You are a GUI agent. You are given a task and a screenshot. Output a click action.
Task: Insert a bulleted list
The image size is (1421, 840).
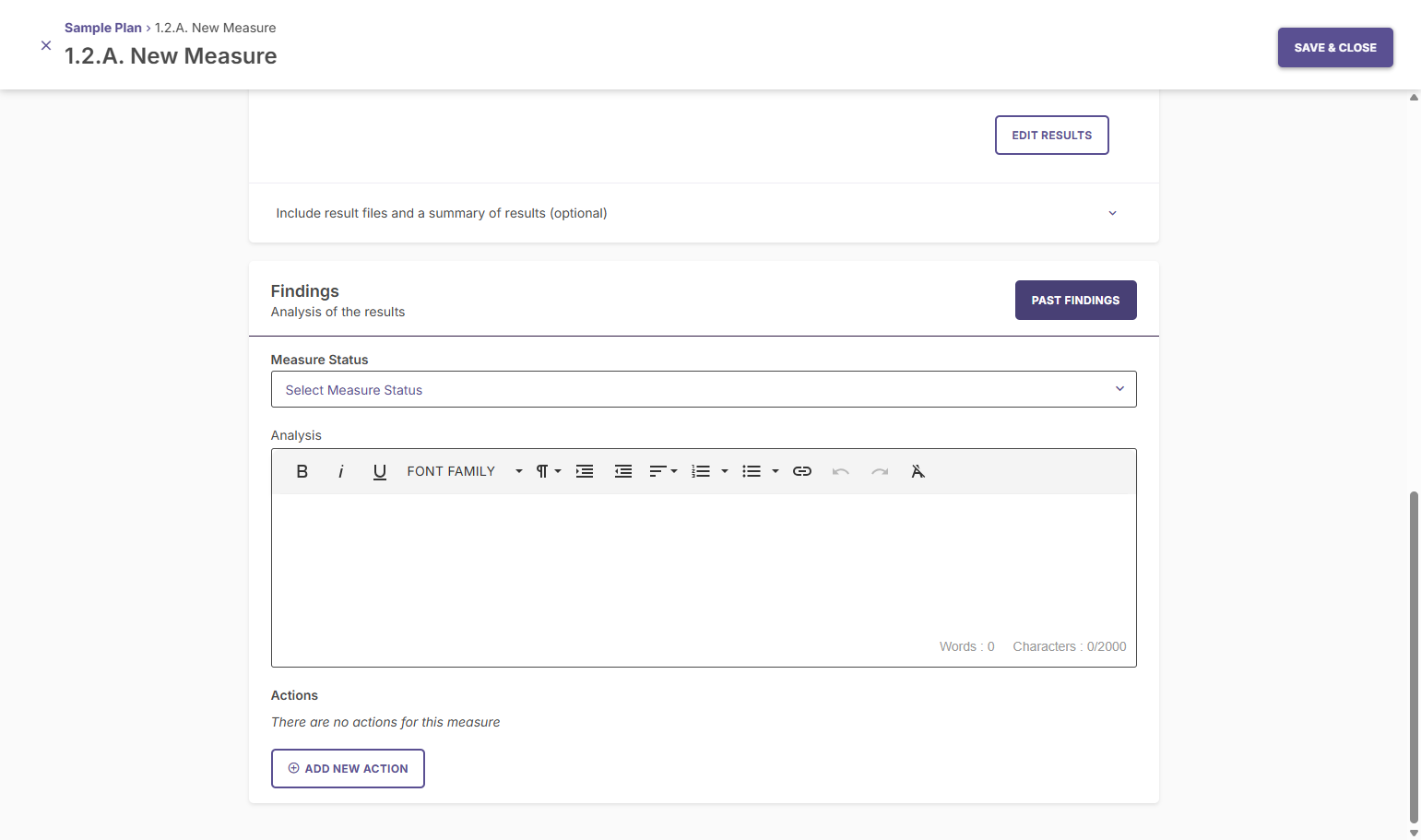[752, 471]
